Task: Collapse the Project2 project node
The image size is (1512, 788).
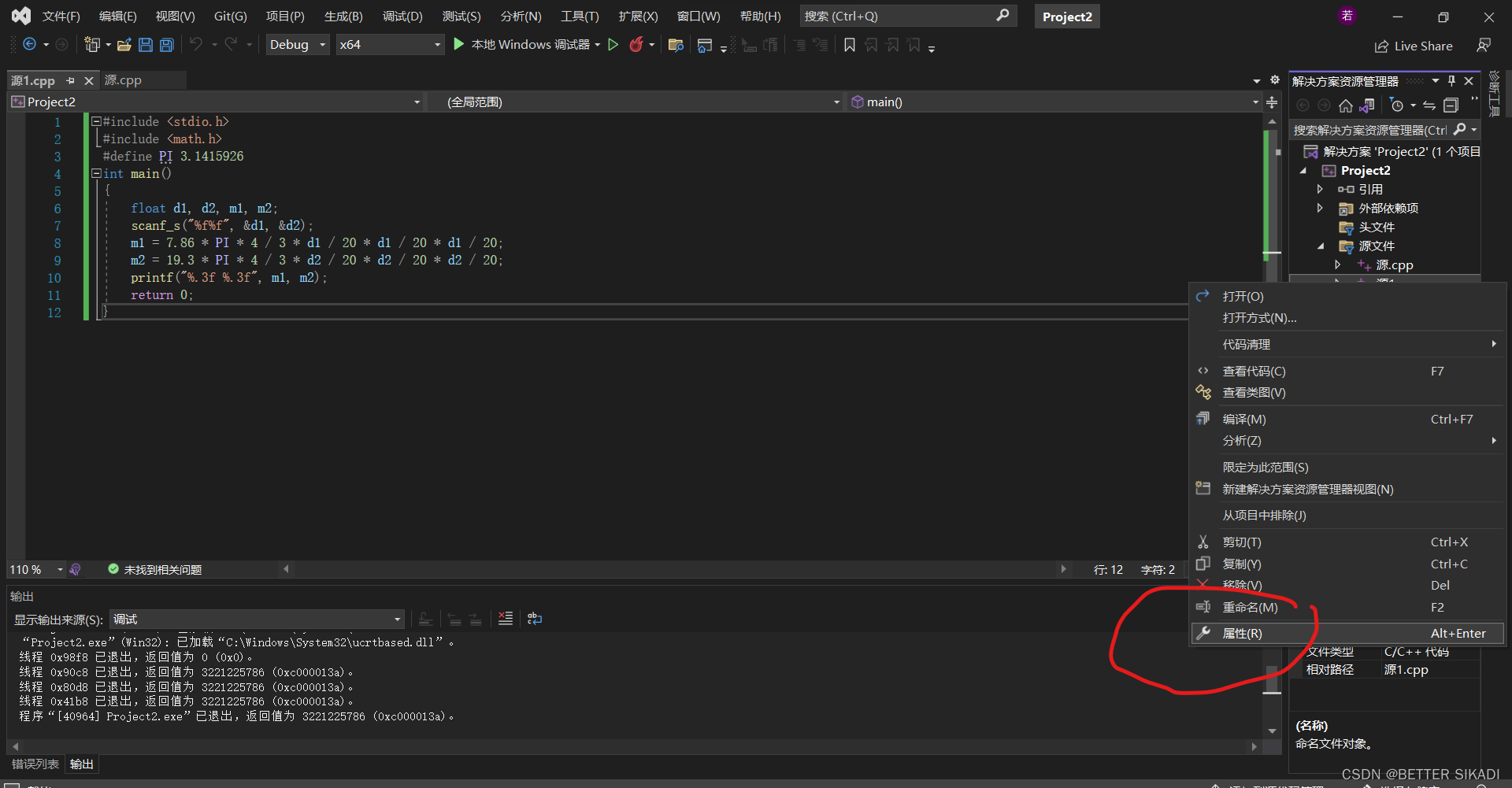Action: 1303,170
